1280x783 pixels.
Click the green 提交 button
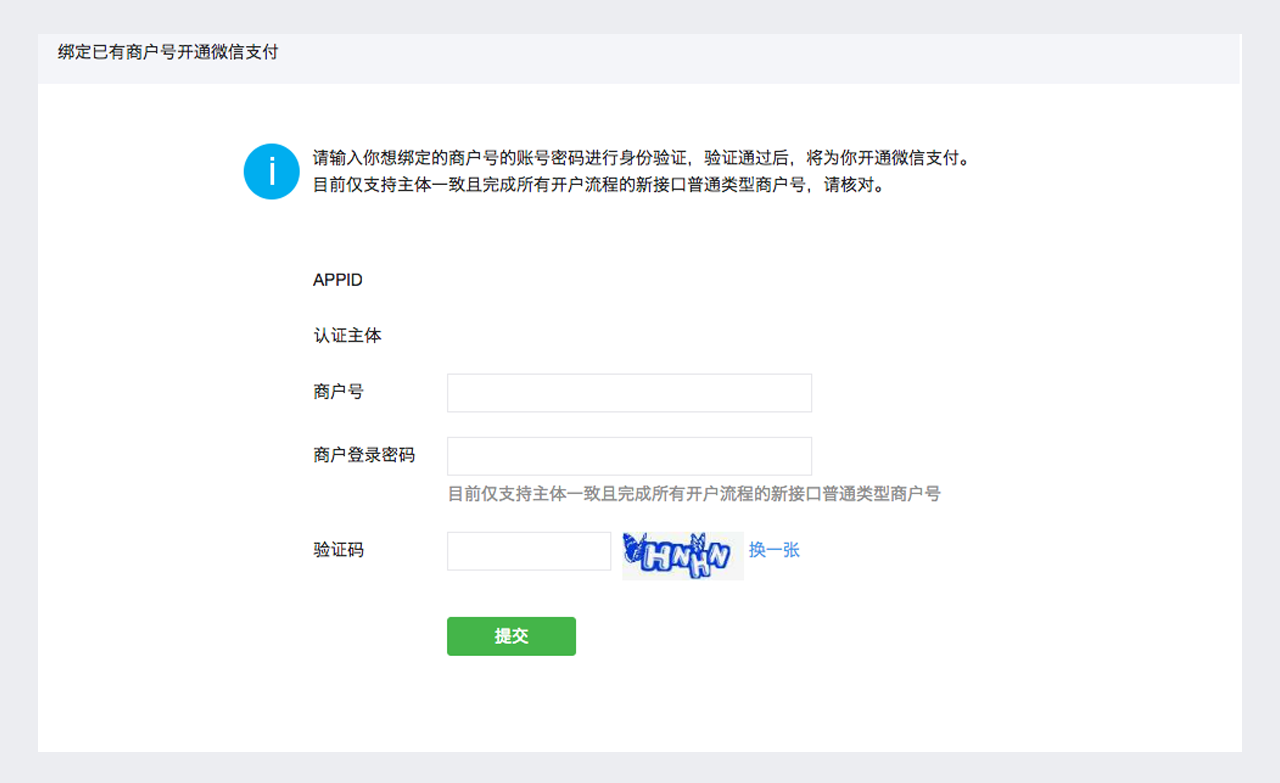coord(511,636)
